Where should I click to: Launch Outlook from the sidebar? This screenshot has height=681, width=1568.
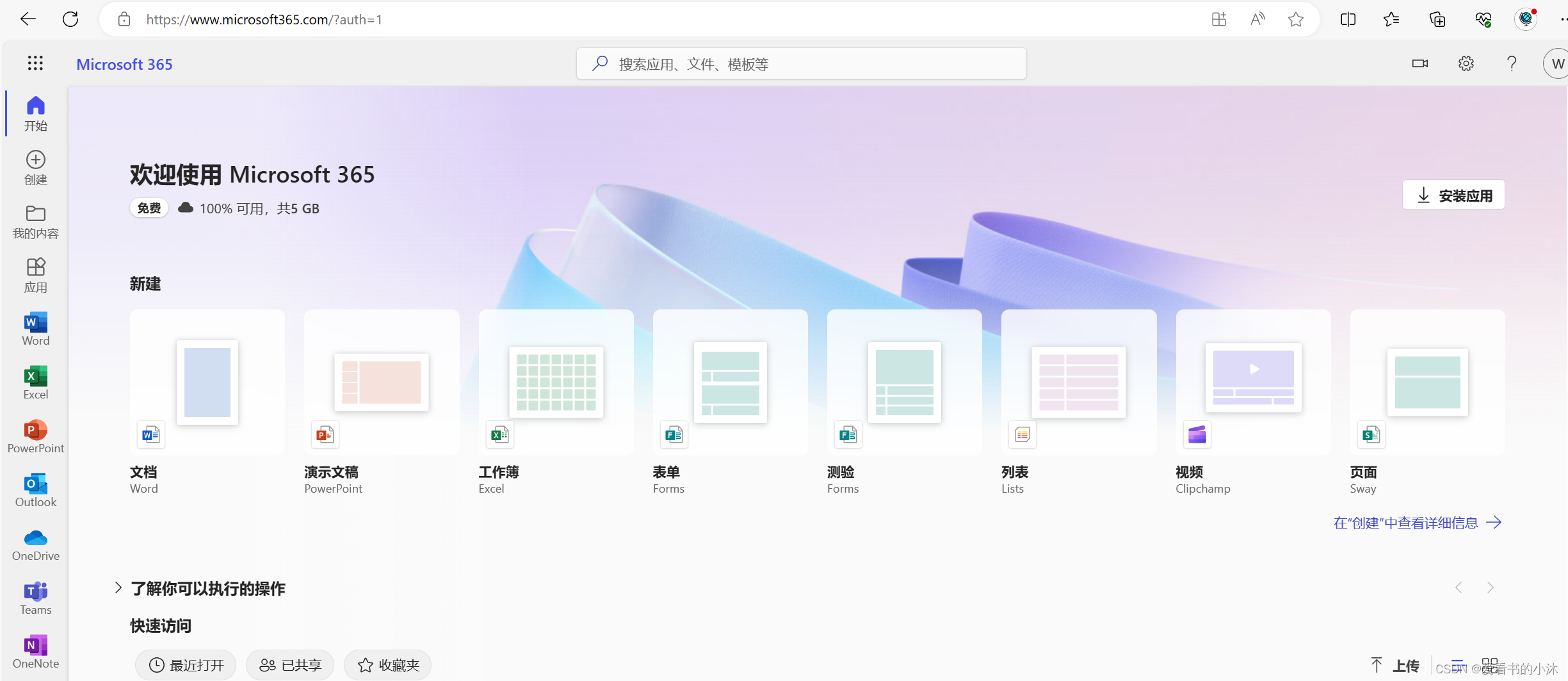36,491
